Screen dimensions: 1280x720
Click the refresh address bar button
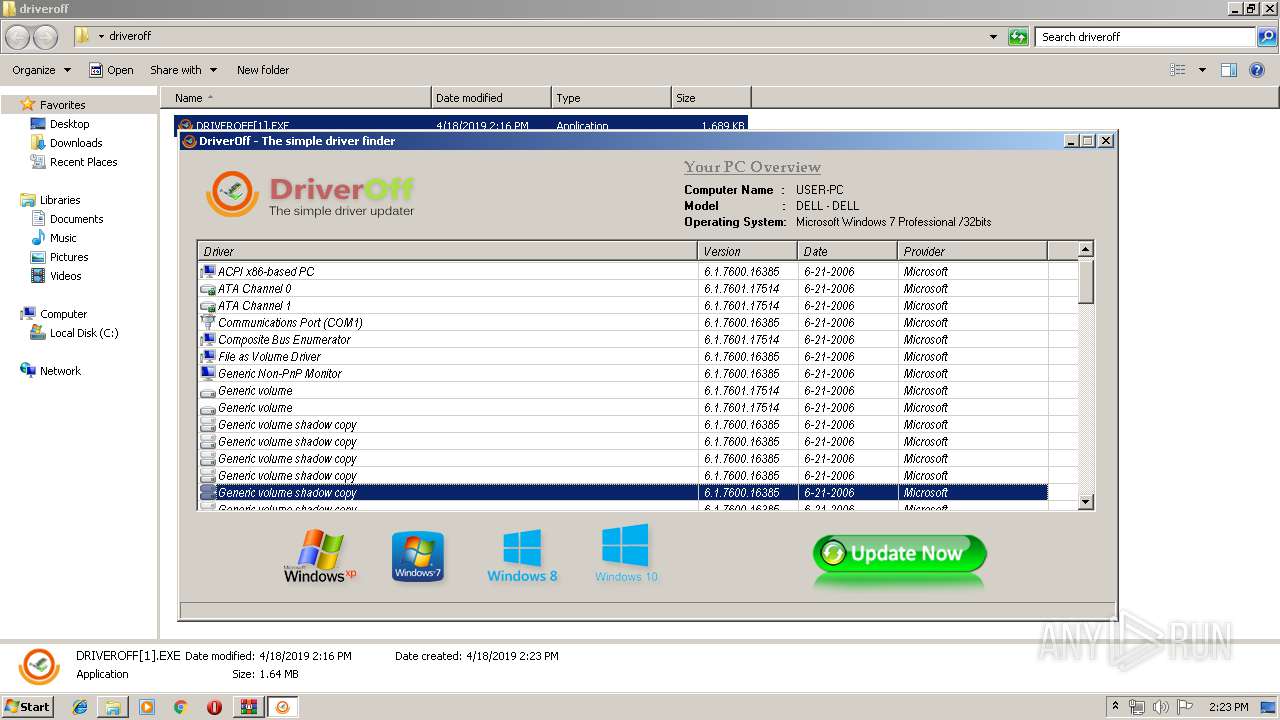point(1018,37)
